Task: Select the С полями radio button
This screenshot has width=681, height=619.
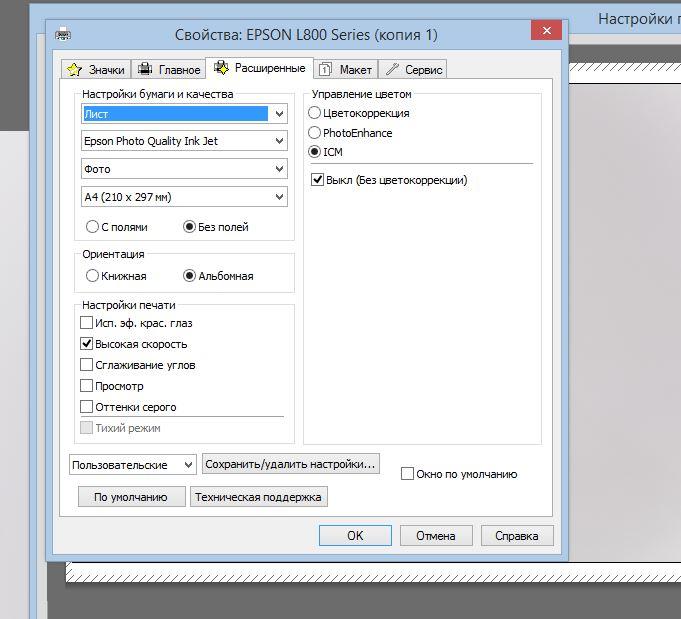Action: [x=92, y=227]
